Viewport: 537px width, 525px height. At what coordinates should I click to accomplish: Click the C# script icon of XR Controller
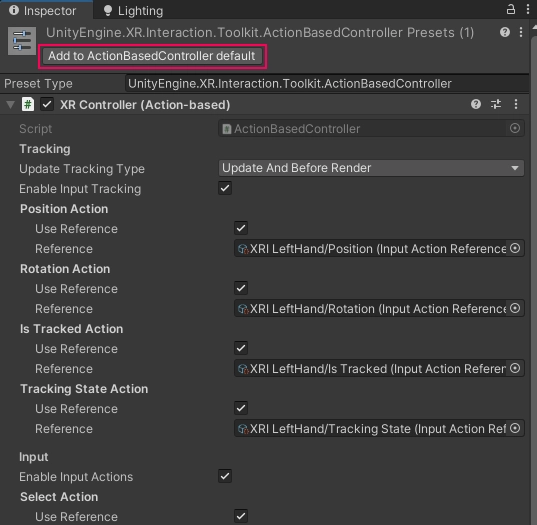pyautogui.click(x=28, y=104)
